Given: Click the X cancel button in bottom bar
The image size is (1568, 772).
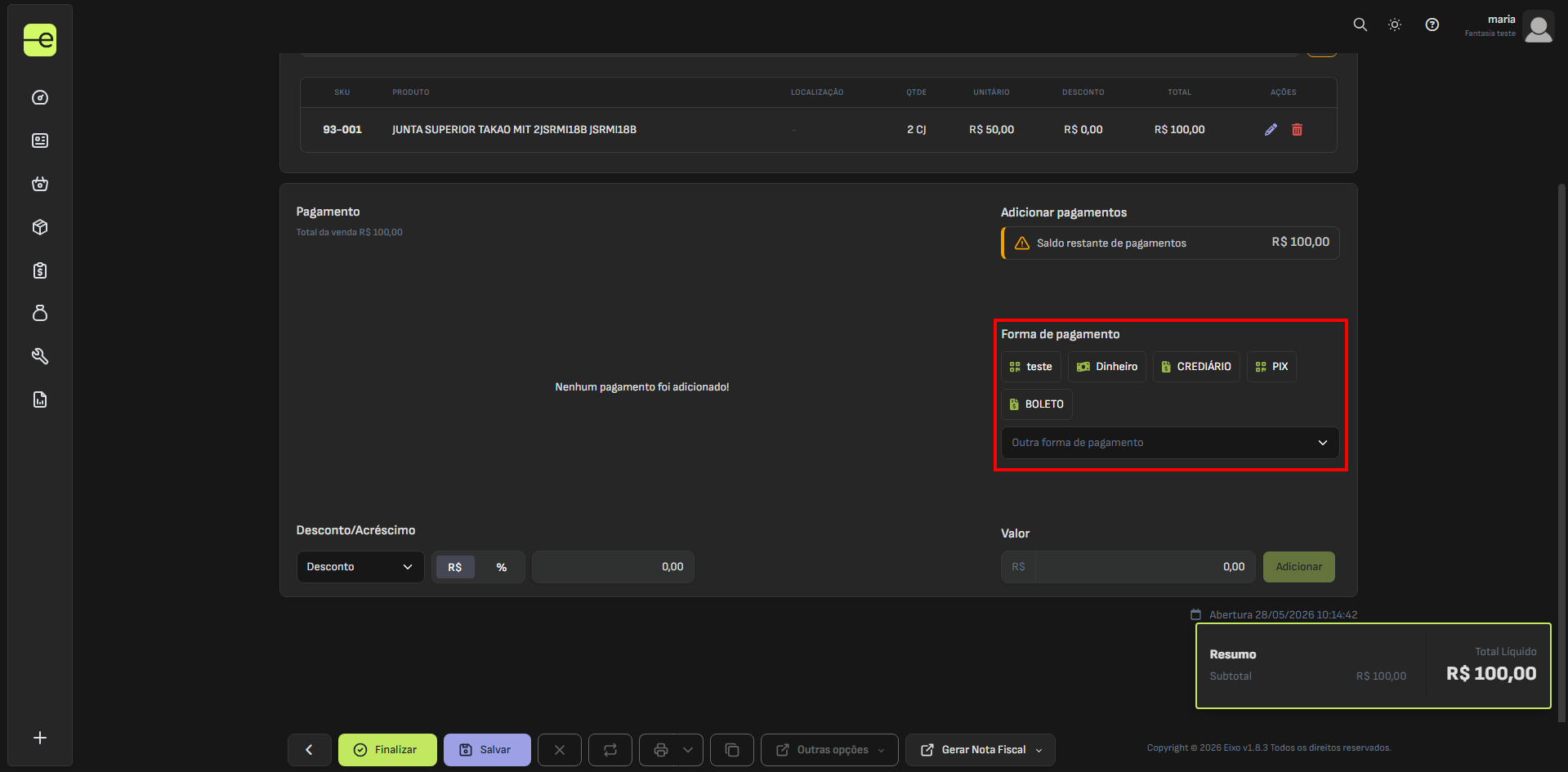Looking at the screenshot, I should (x=560, y=750).
